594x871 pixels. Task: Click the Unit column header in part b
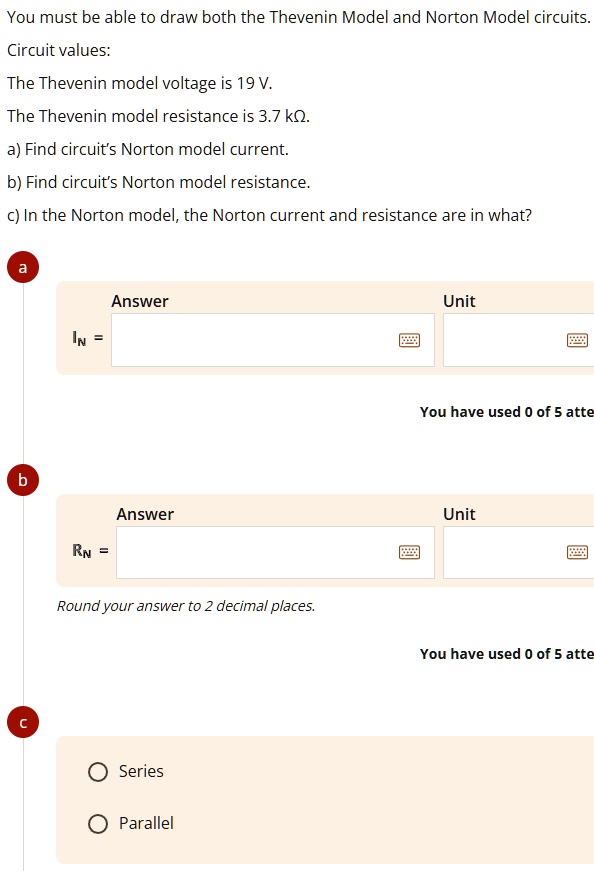pyautogui.click(x=460, y=514)
